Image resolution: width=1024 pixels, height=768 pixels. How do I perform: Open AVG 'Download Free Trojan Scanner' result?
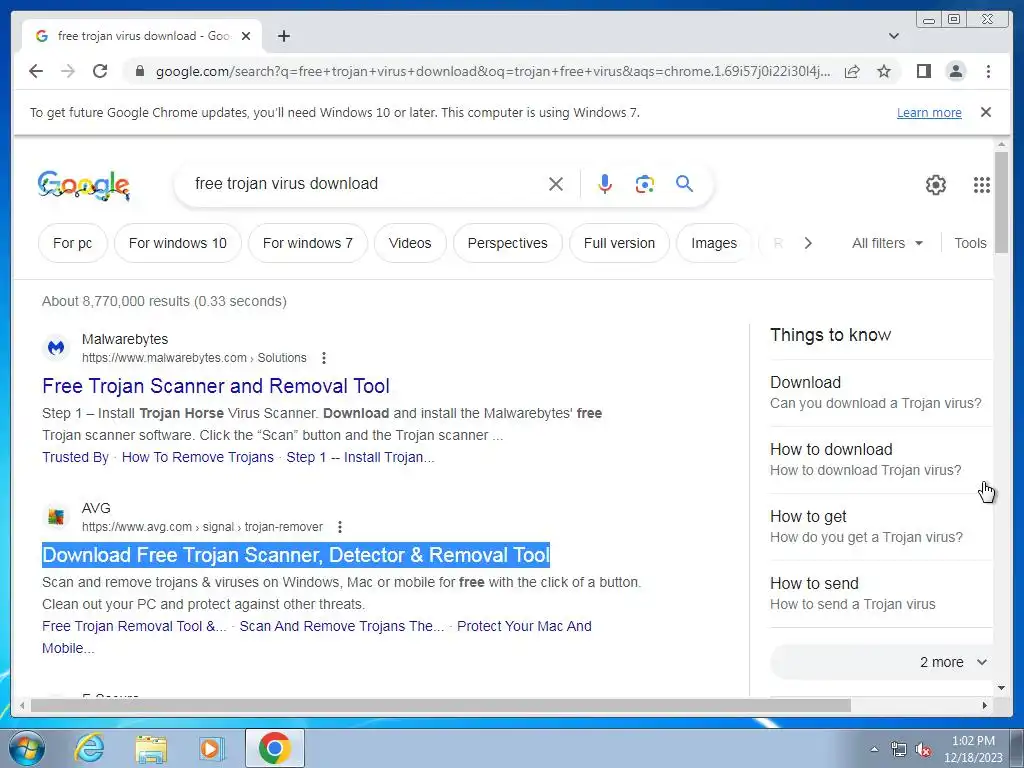click(x=296, y=555)
